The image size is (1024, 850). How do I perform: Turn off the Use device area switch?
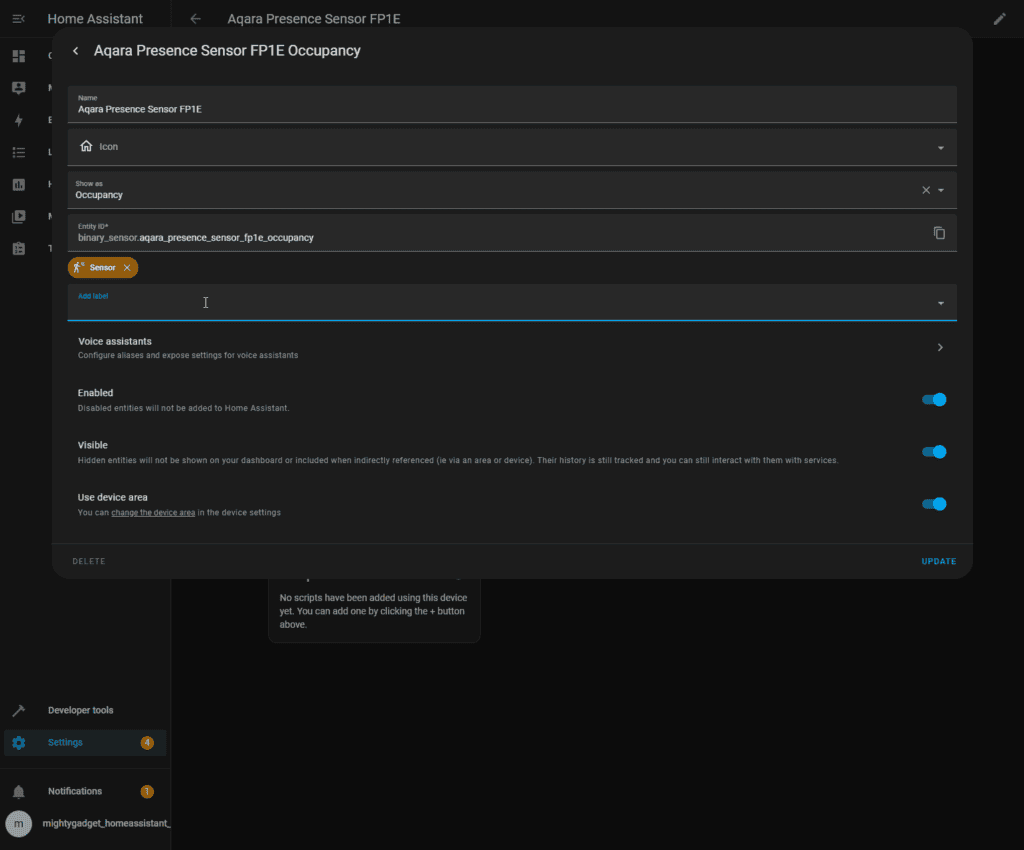[x=933, y=504]
